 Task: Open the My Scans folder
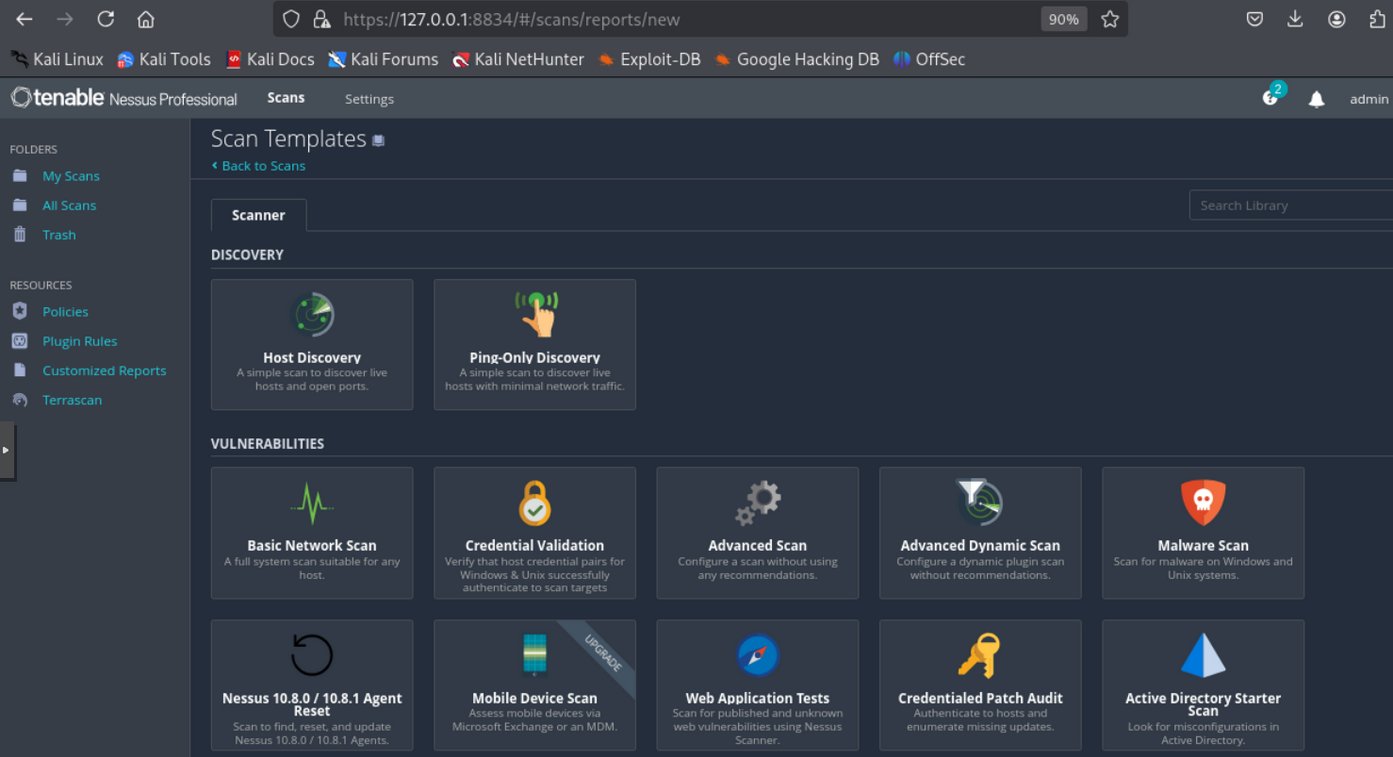71,176
